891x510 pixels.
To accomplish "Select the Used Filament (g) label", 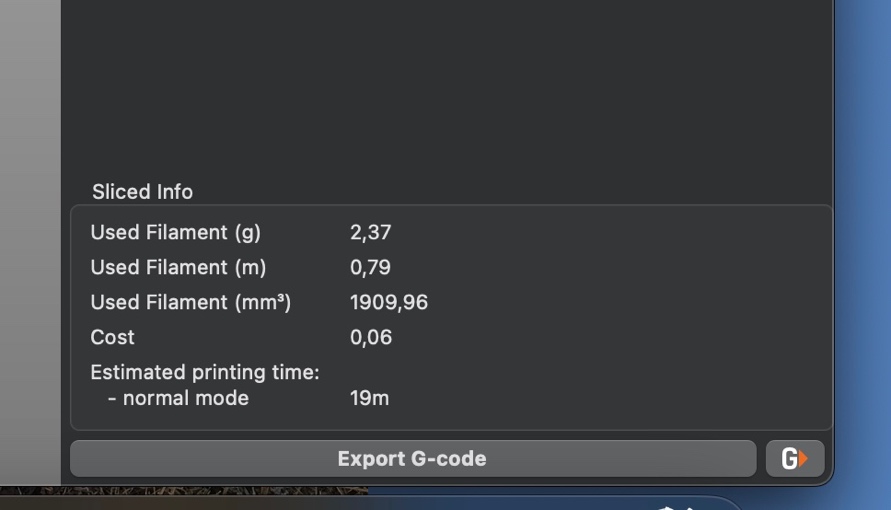I will [176, 232].
